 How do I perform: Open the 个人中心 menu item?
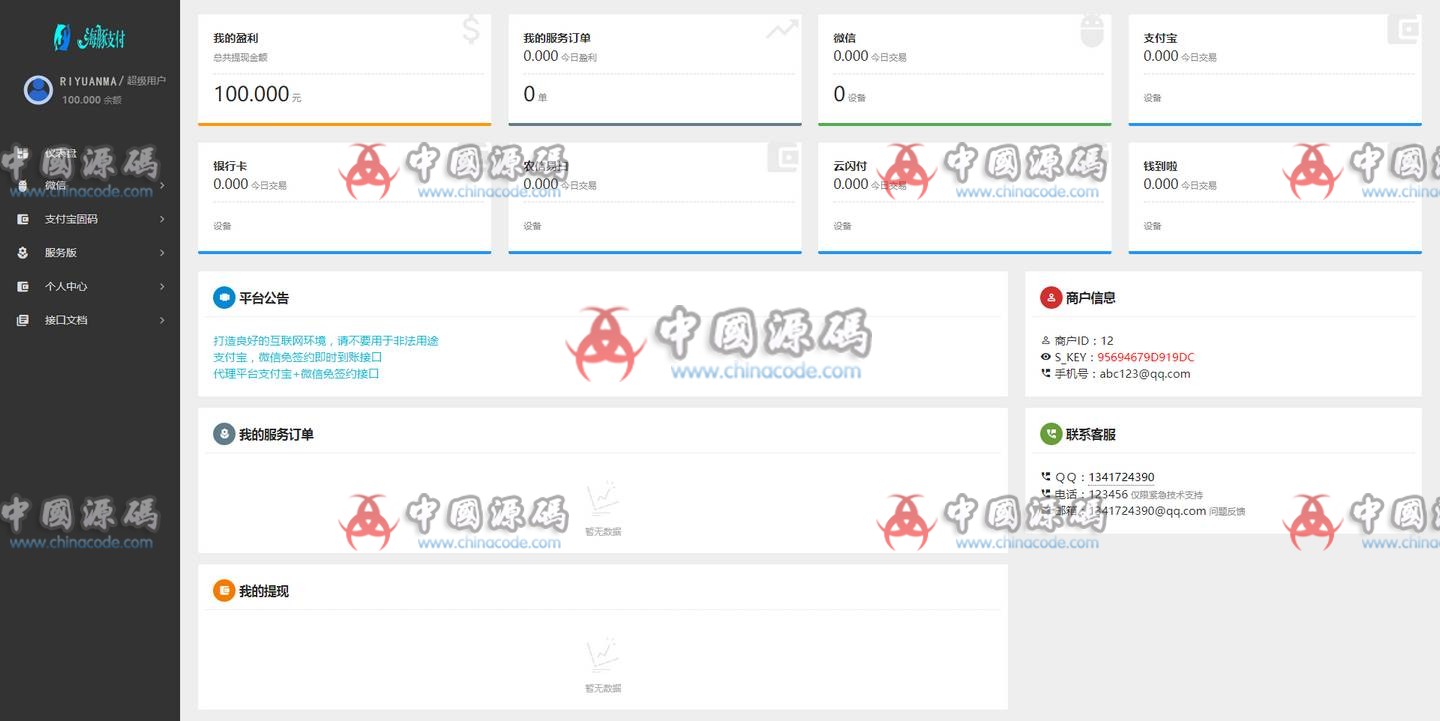(66, 286)
